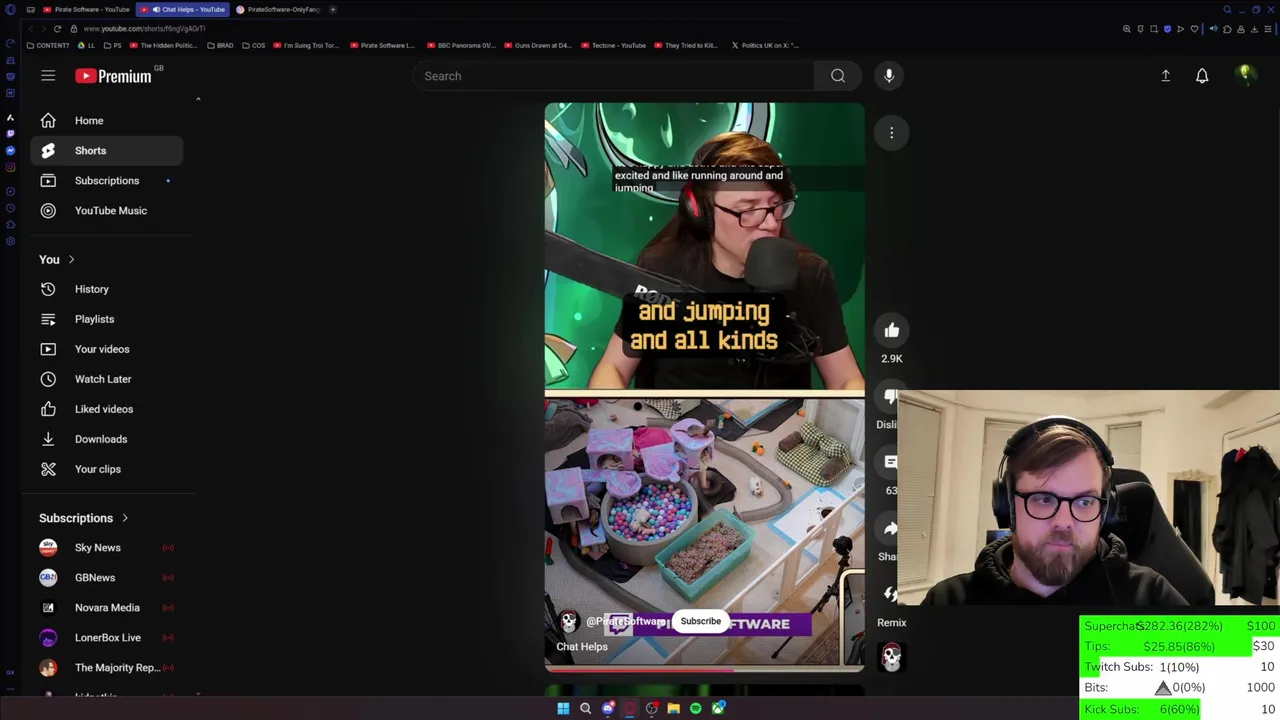Expand the Subscriptions section header
The width and height of the screenshot is (1280, 720).
84,518
